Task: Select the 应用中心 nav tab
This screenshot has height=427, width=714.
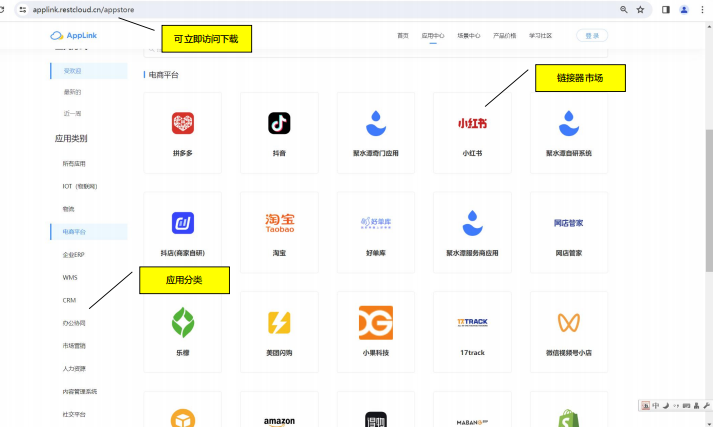Action: 433,36
